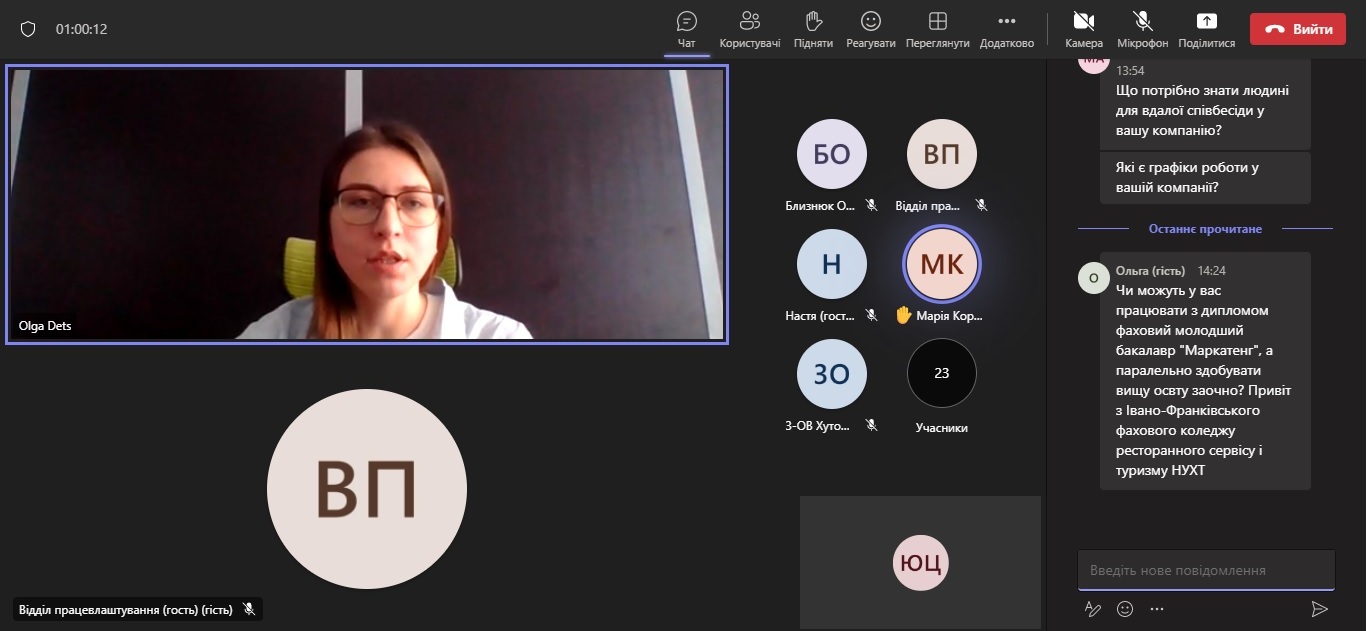Click muted mic icon beside З-ОВ Хуто...

coord(872,425)
